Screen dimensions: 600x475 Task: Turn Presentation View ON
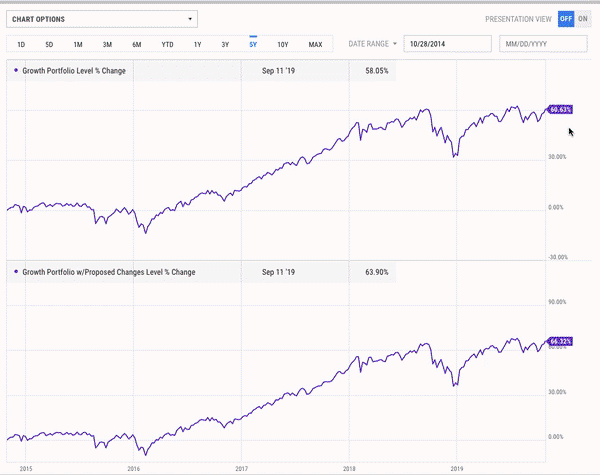pyautogui.click(x=582, y=19)
